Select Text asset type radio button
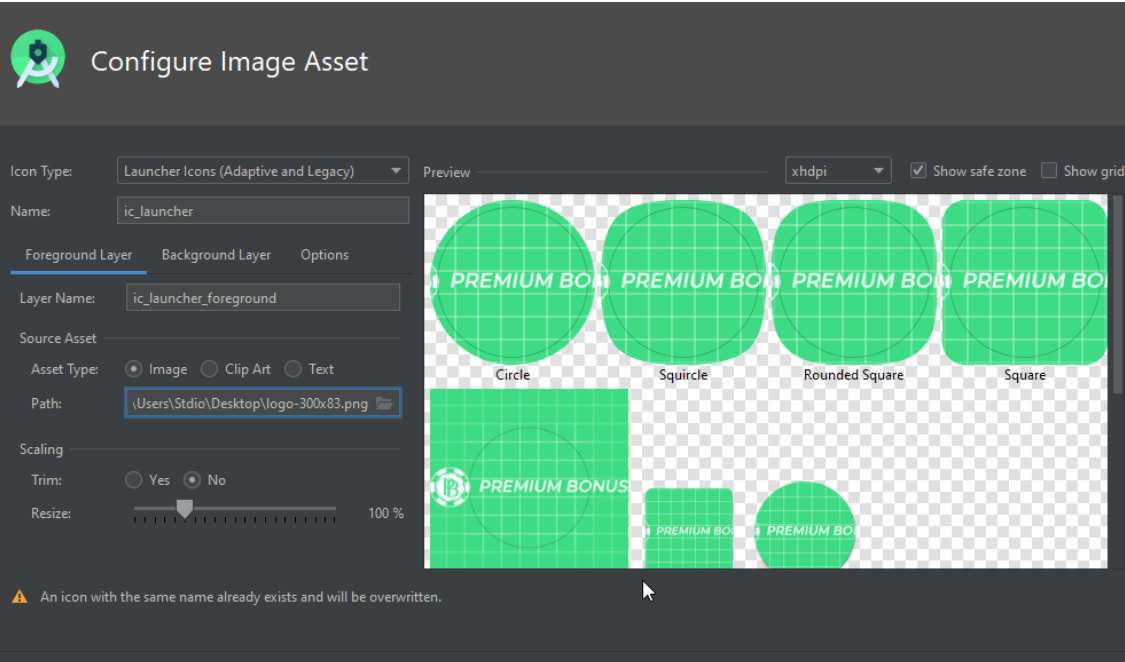This screenshot has width=1125, height=662. tap(293, 369)
